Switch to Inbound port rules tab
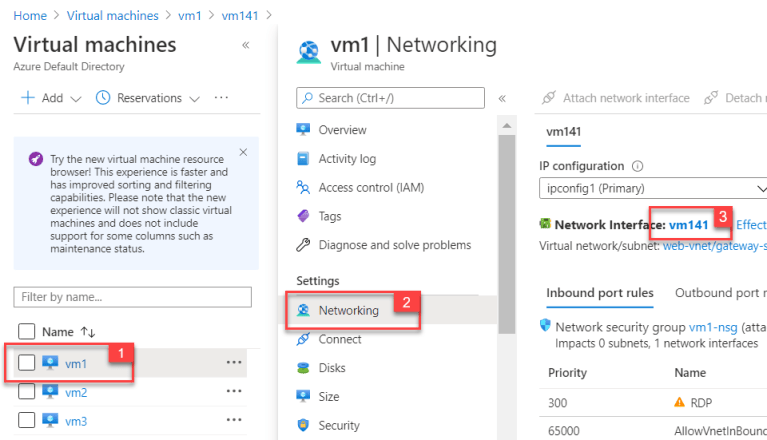The width and height of the screenshot is (767, 440). [x=600, y=293]
